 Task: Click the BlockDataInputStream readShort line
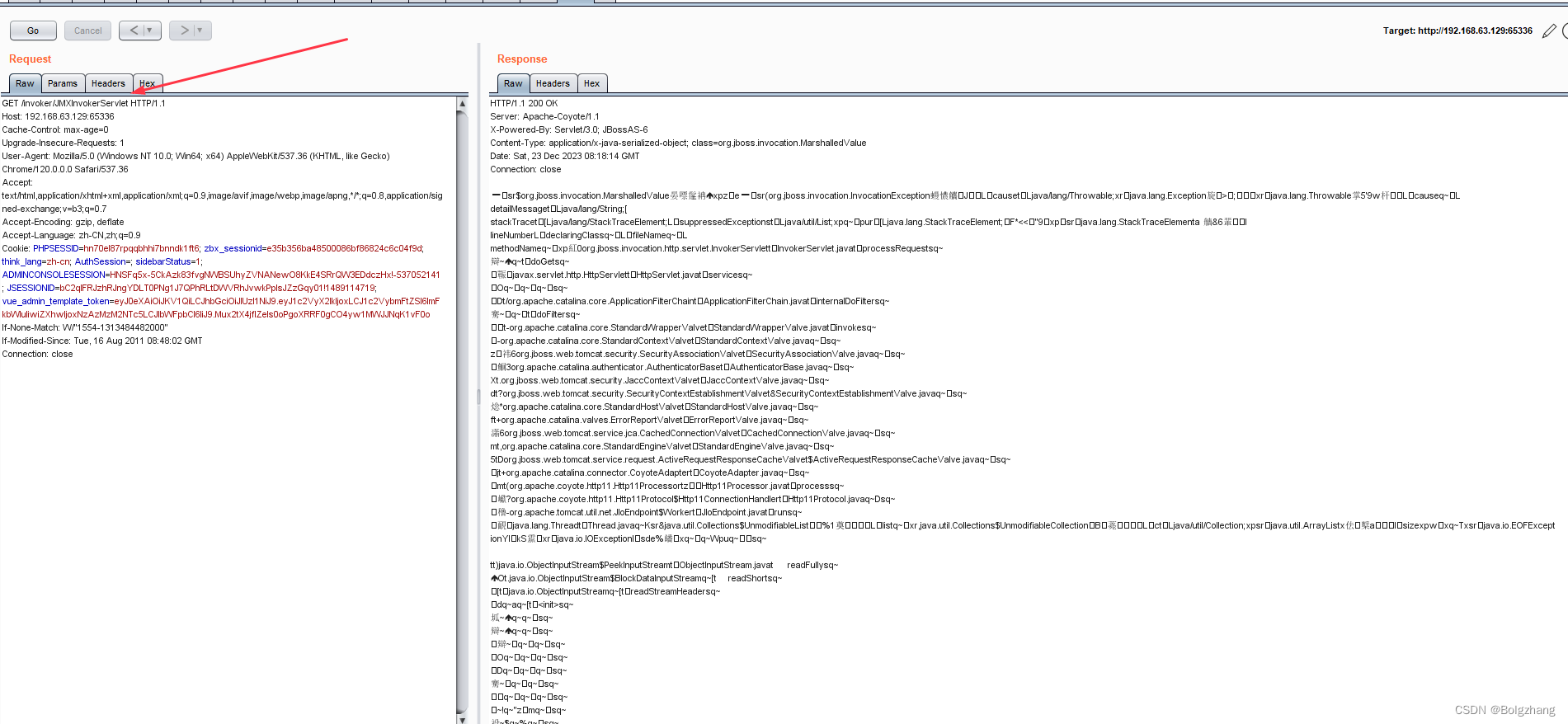pos(636,578)
